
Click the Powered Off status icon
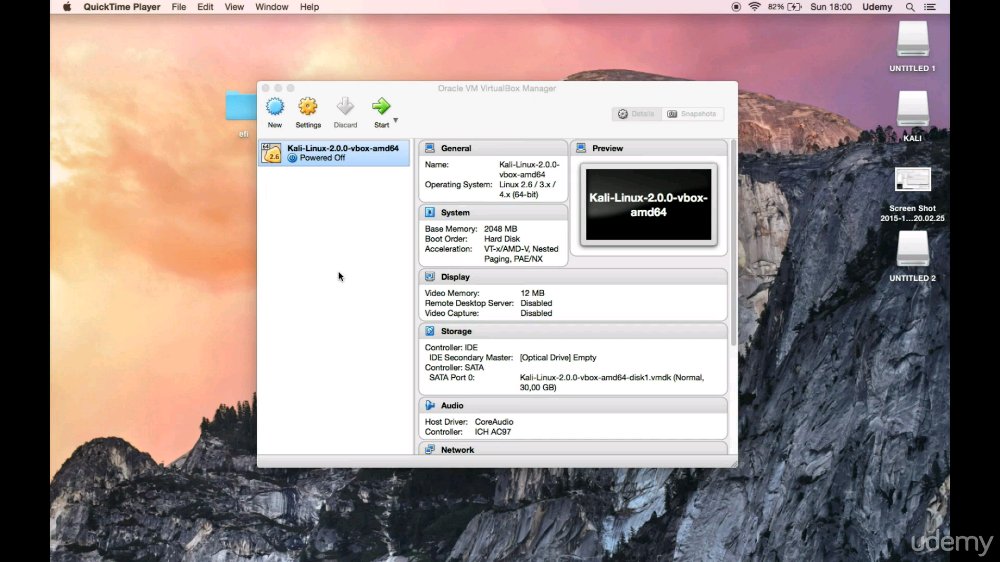point(292,158)
